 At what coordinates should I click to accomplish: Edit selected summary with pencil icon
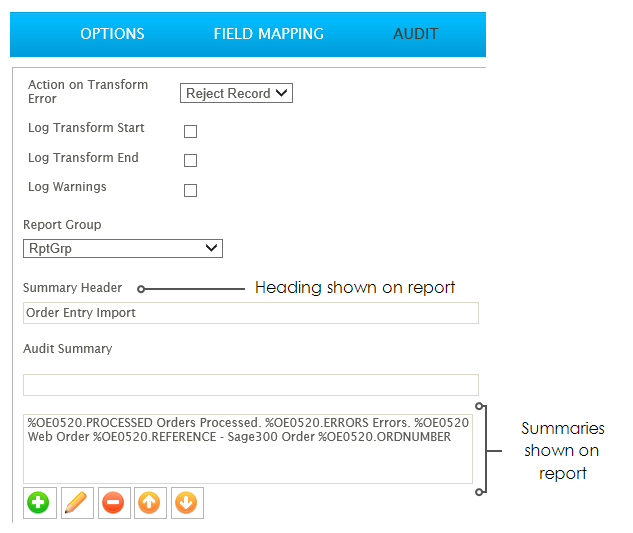point(77,503)
